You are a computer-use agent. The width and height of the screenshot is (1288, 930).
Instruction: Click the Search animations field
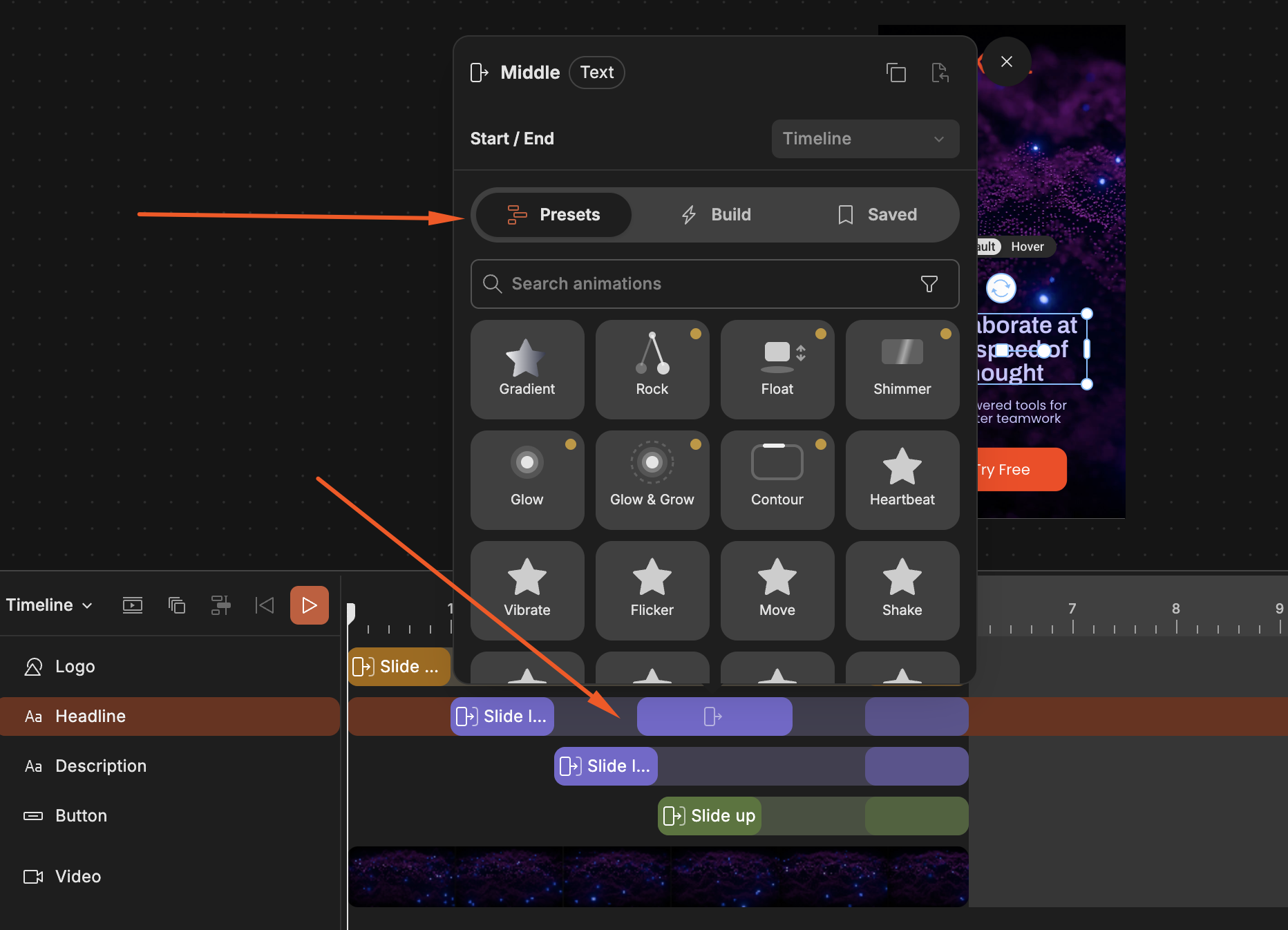pos(714,284)
